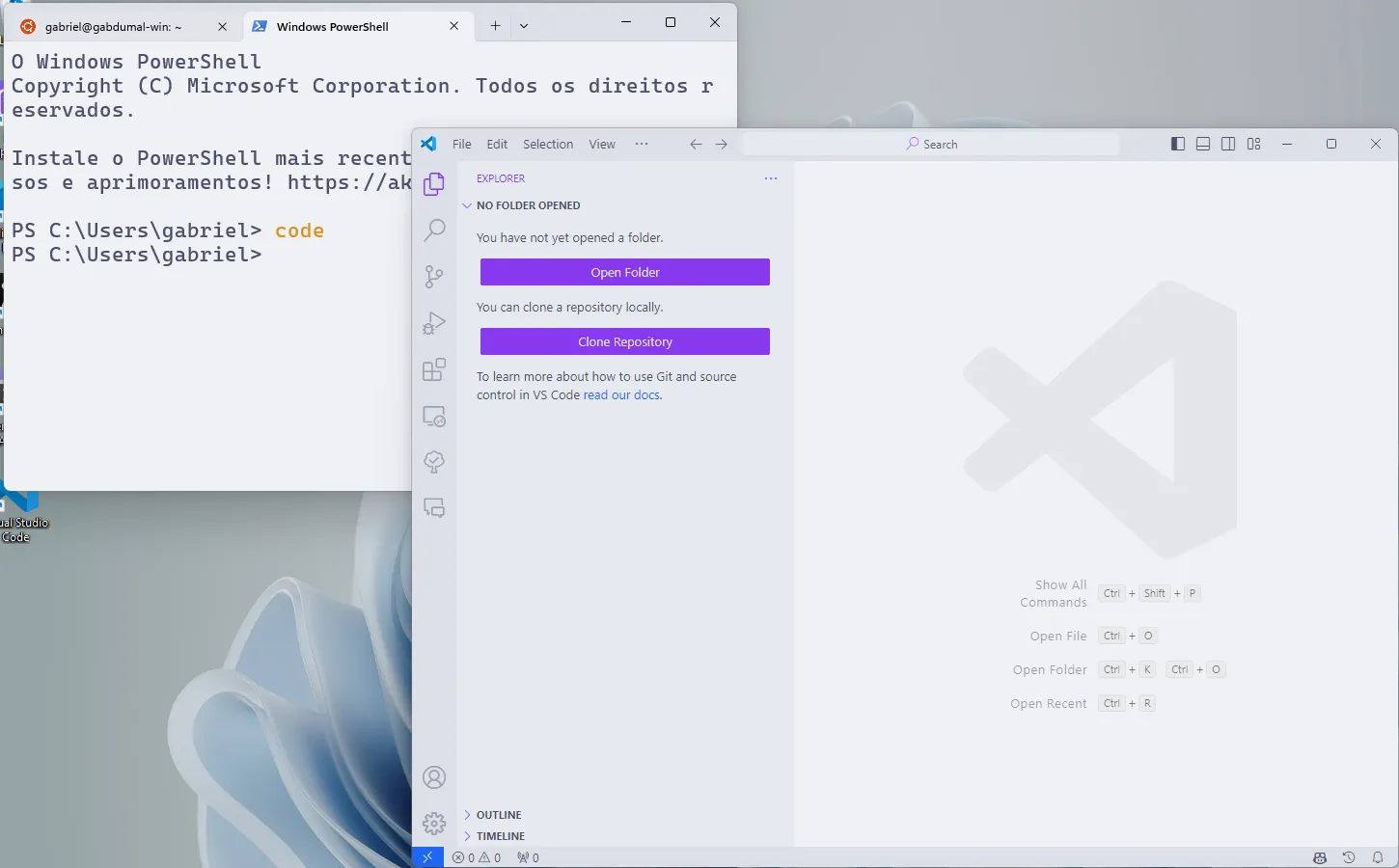The height and width of the screenshot is (868, 1399).
Task: Expand the Timeline section
Action: pyautogui.click(x=624, y=836)
